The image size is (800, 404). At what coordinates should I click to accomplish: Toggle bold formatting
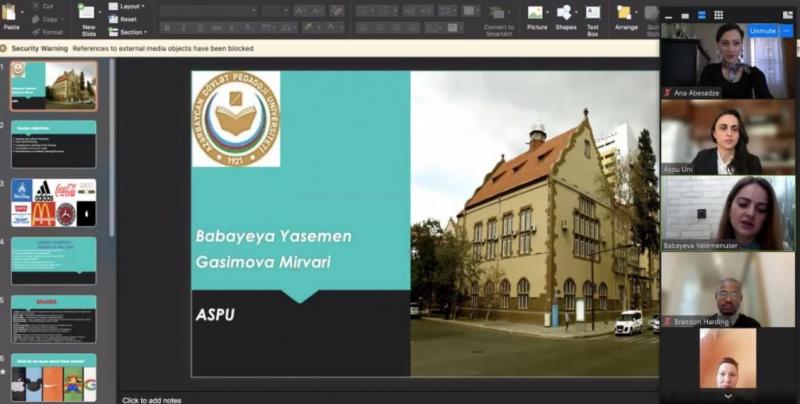pyautogui.click(x=167, y=28)
